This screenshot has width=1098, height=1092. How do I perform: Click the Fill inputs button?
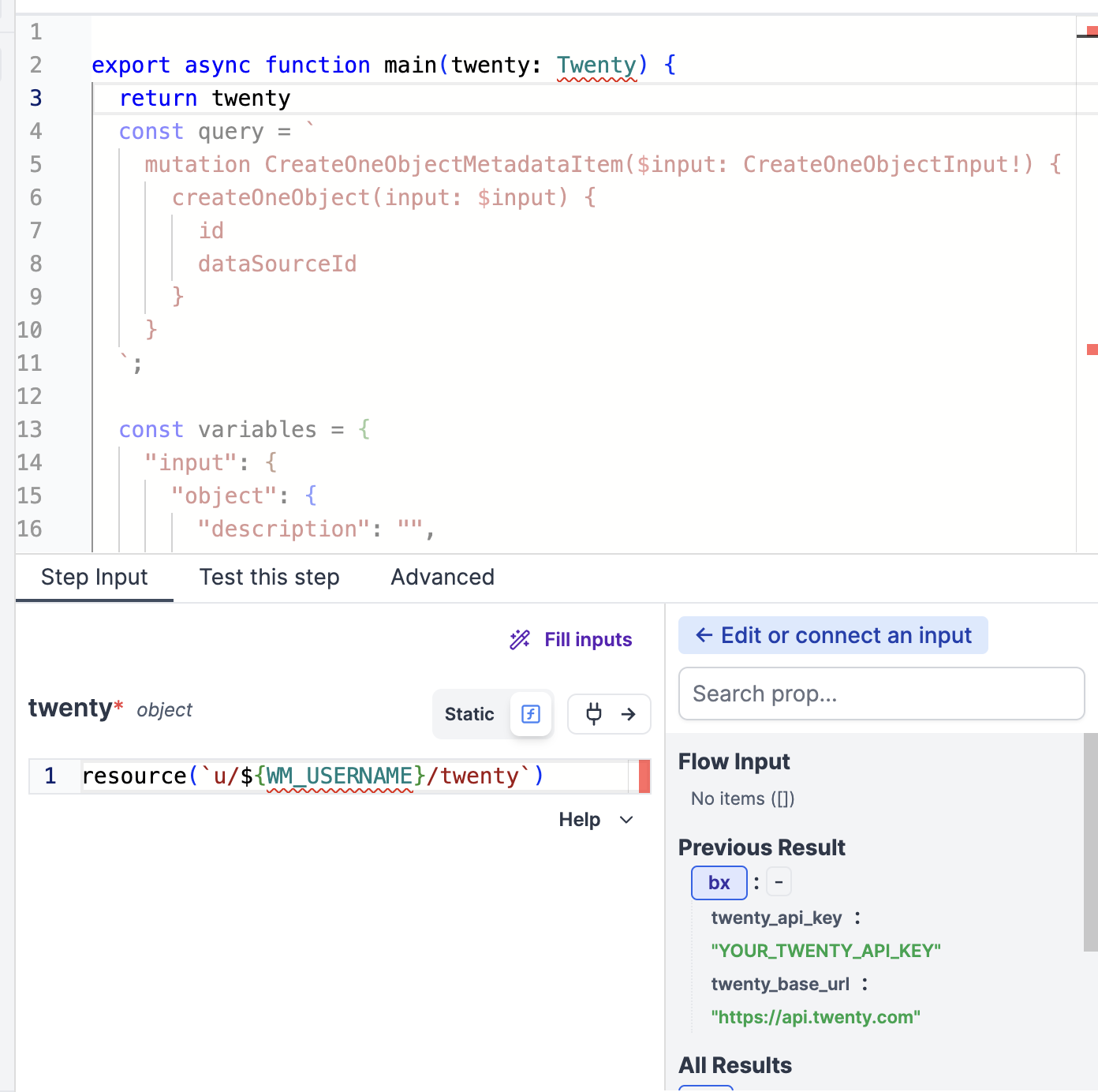pos(588,639)
